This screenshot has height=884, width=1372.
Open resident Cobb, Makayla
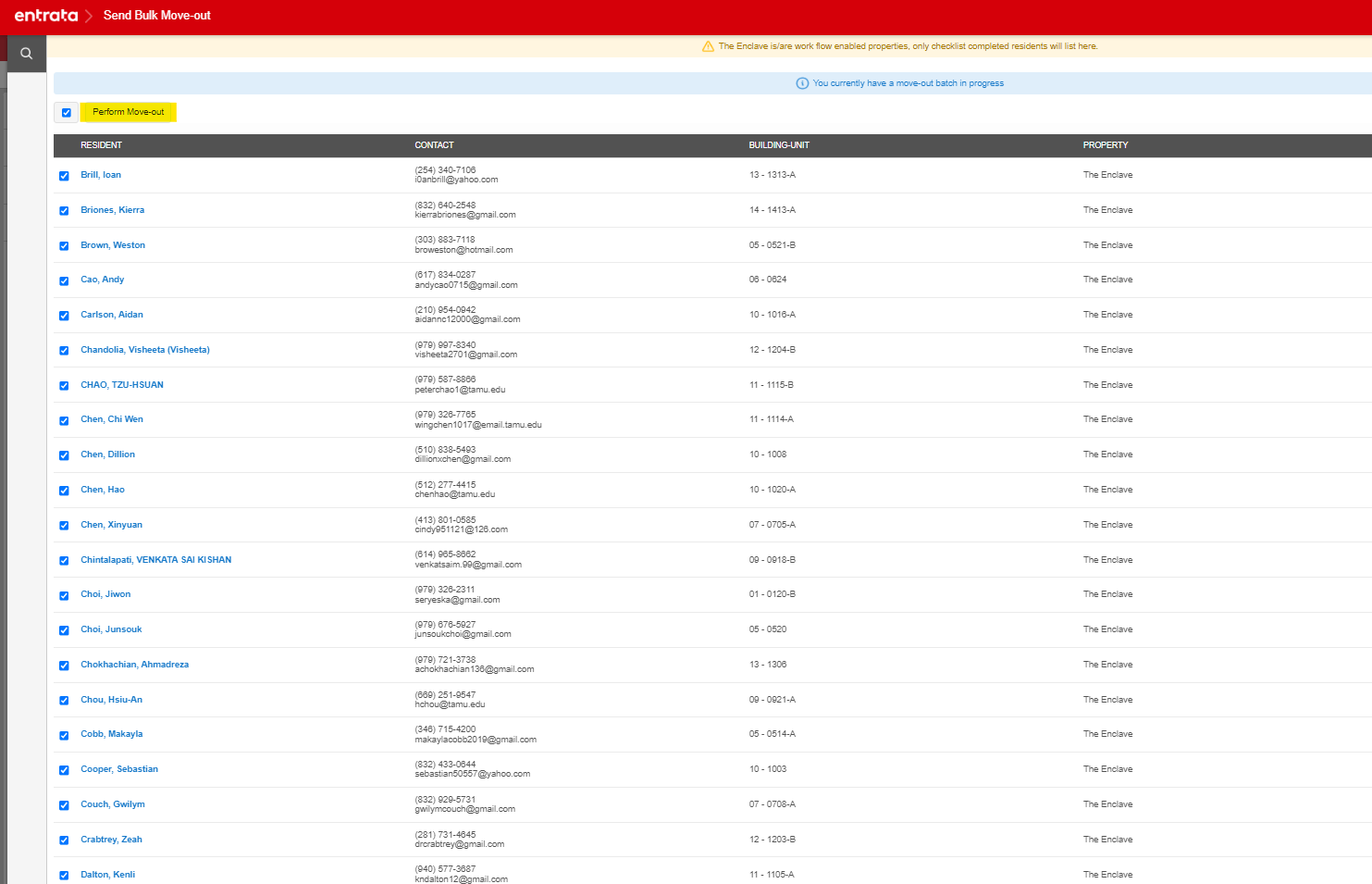click(x=112, y=734)
